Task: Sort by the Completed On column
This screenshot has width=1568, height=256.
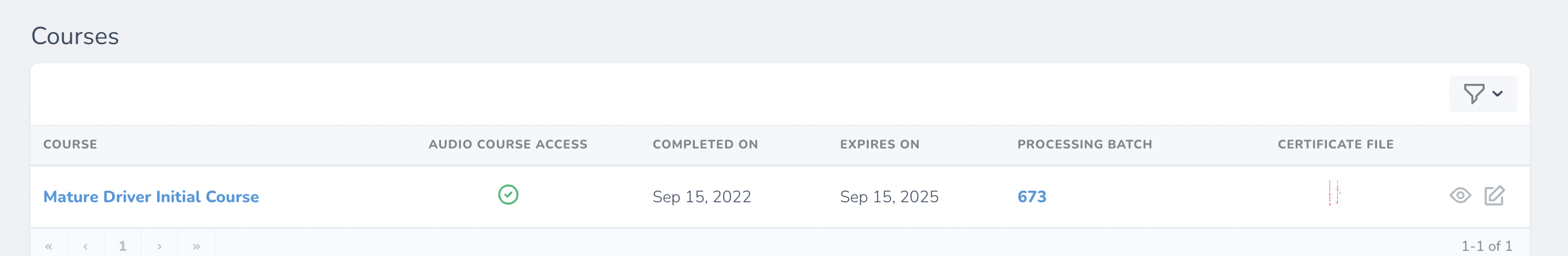Action: coord(705,145)
